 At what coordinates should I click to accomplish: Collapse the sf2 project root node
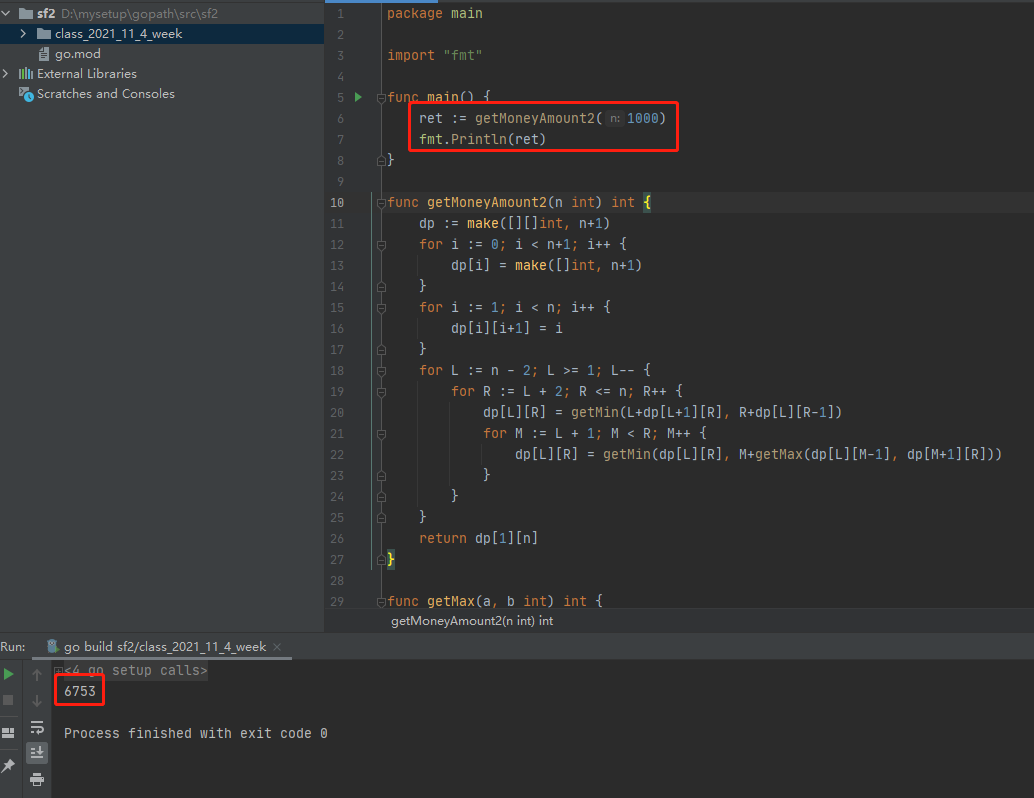coord(6,13)
